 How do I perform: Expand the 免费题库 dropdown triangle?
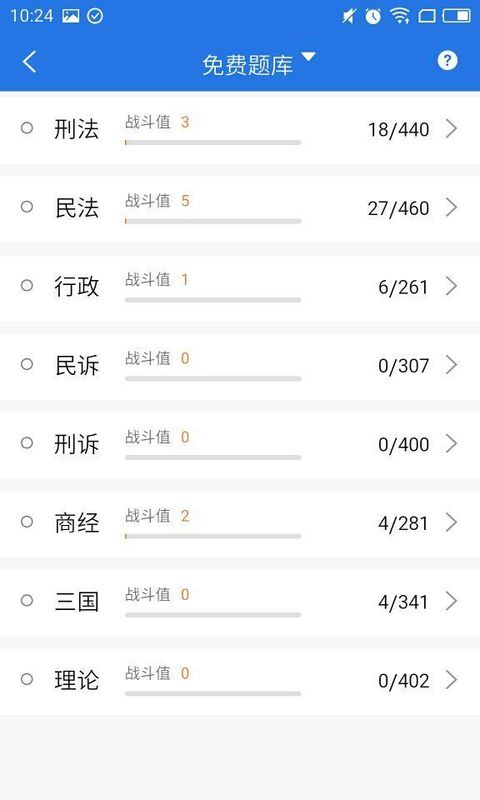309,56
